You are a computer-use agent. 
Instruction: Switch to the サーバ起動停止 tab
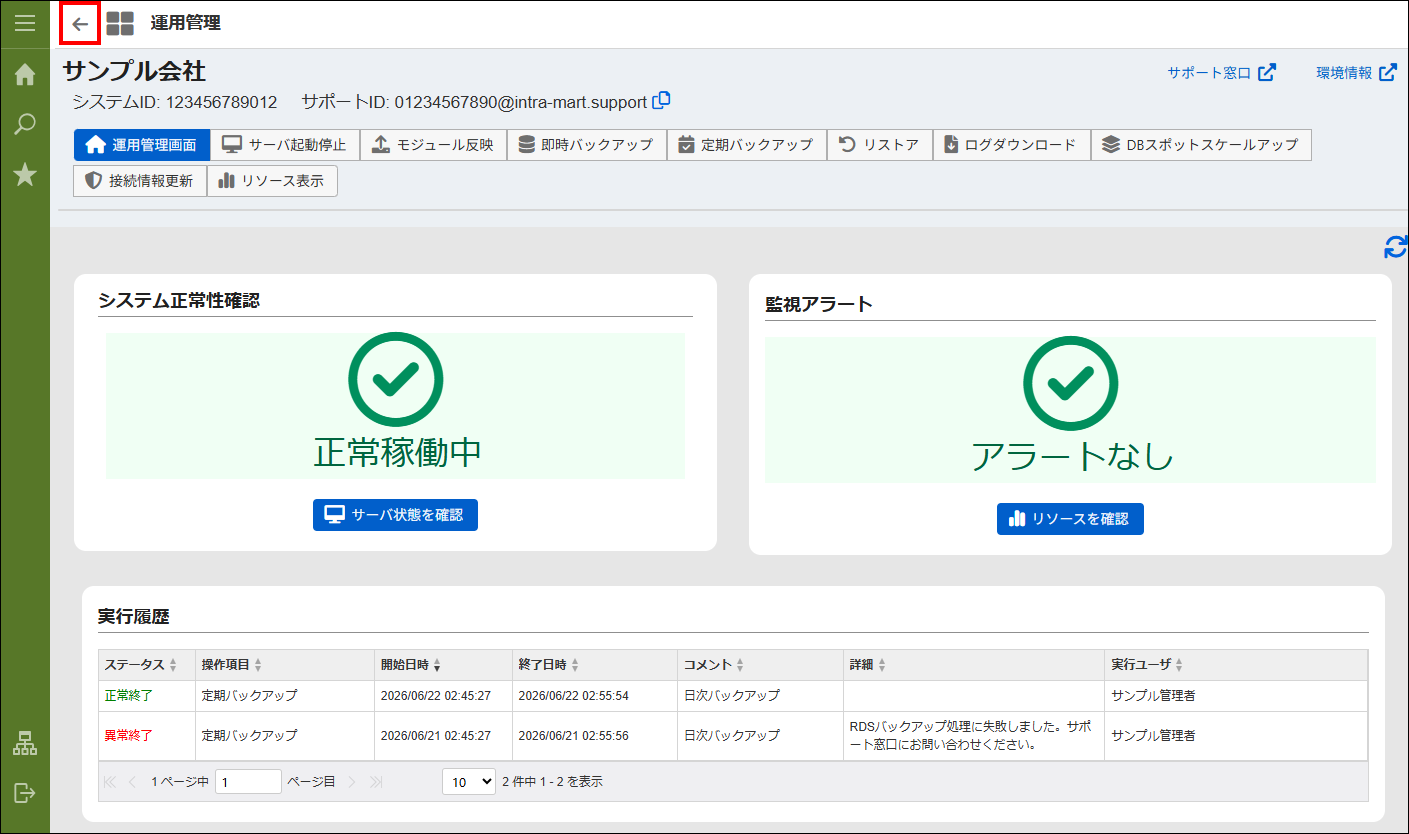pos(285,145)
